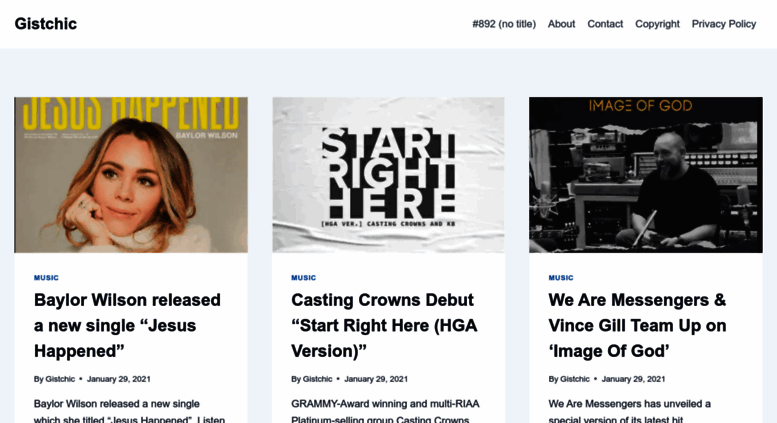Image resolution: width=777 pixels, height=423 pixels.
Task: Select Music category above We Are Messengers post
Action: click(x=561, y=278)
